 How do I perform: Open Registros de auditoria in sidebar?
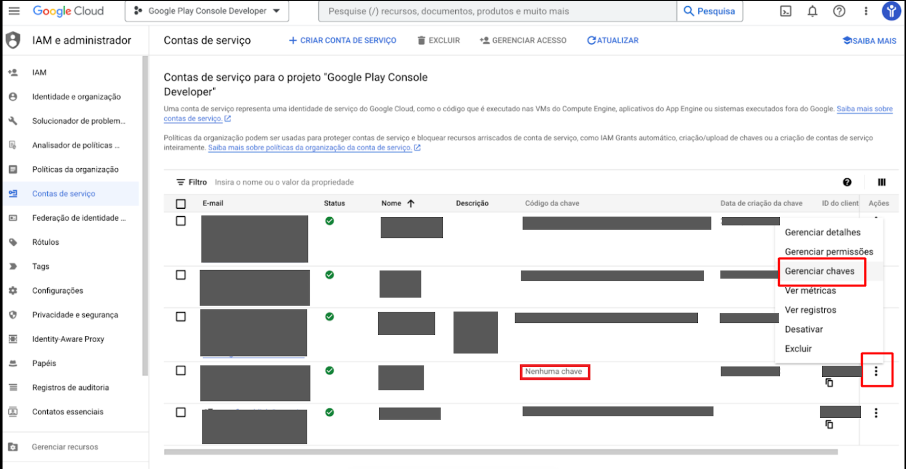click(x=69, y=388)
